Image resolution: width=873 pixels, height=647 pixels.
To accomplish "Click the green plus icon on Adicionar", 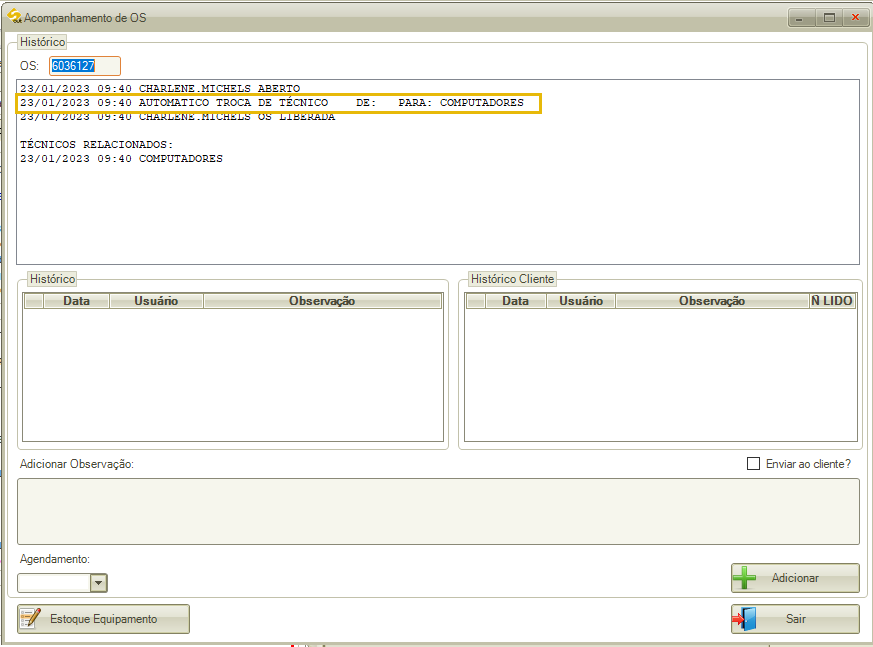I will (x=744, y=578).
